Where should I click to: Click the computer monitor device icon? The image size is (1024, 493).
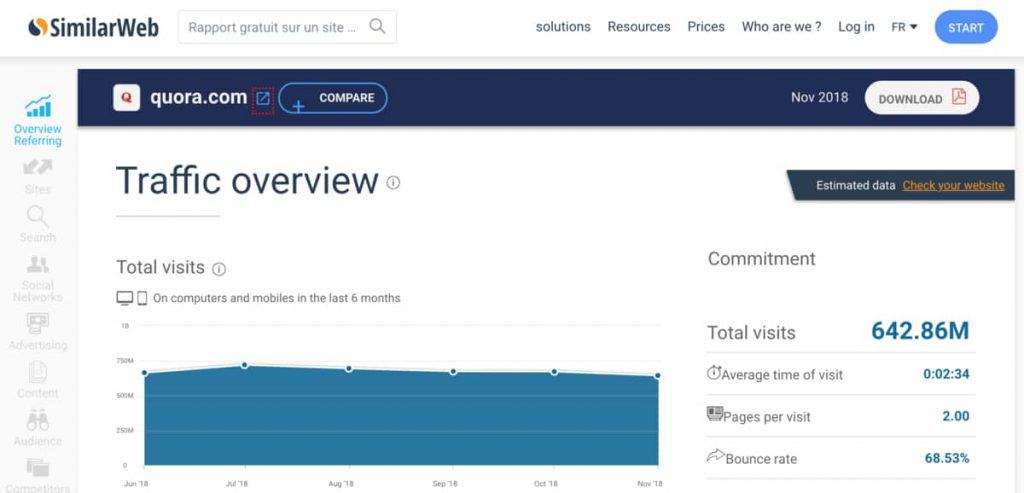125,298
